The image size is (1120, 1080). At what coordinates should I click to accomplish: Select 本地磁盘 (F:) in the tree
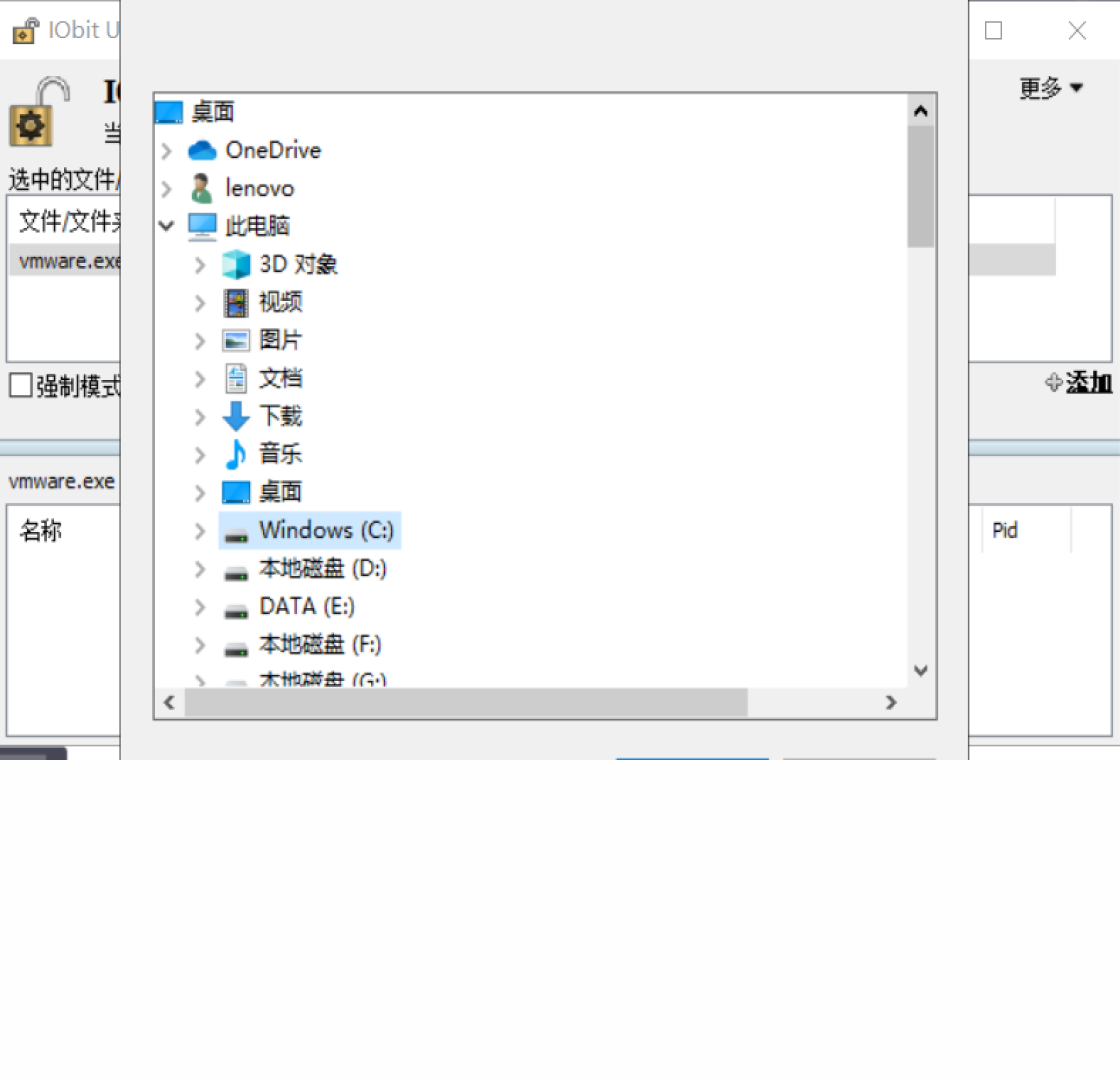point(320,644)
